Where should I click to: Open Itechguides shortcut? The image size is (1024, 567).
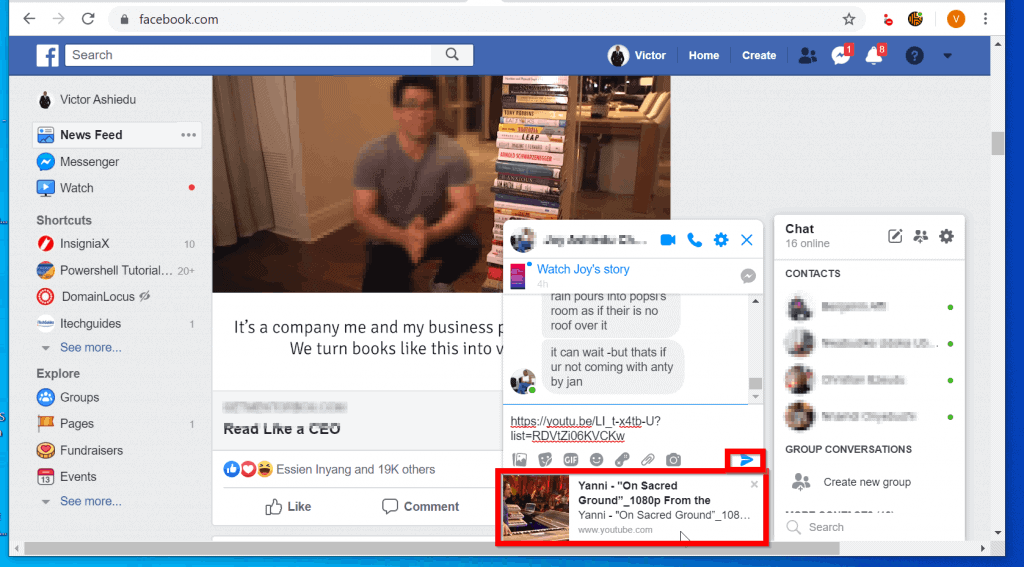[x=79, y=323]
